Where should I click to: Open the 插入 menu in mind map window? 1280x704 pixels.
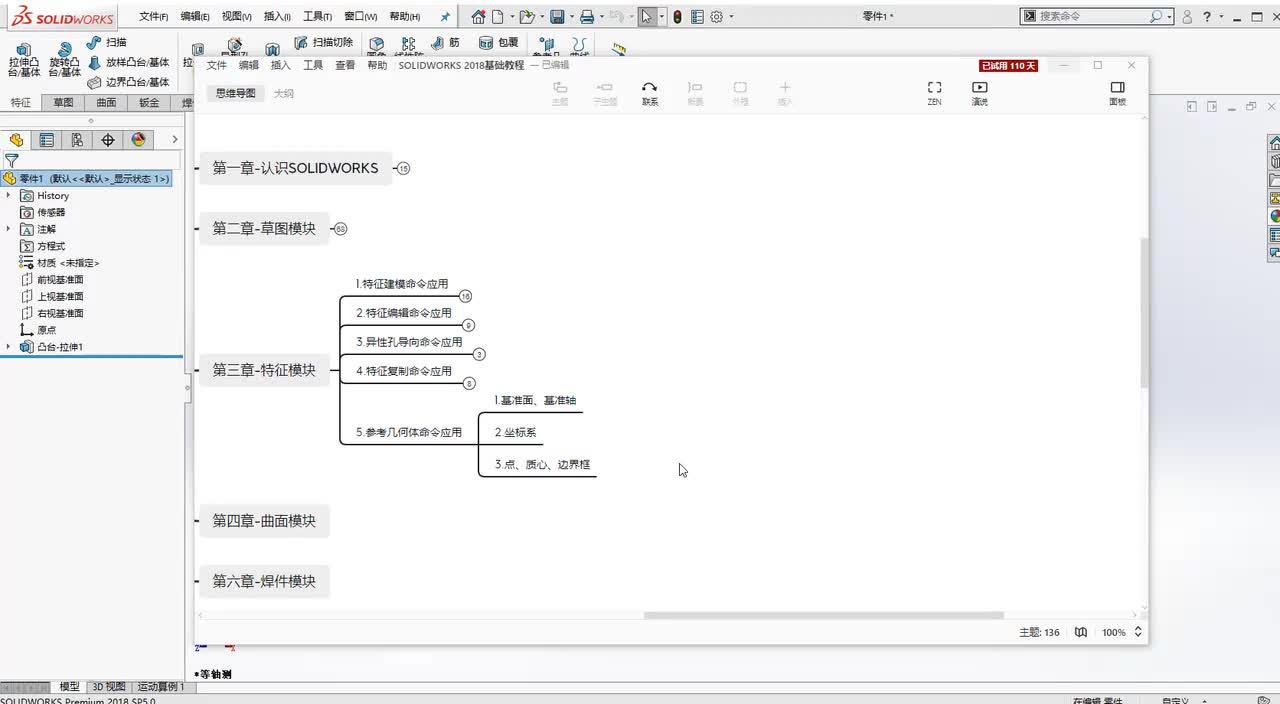pos(281,65)
